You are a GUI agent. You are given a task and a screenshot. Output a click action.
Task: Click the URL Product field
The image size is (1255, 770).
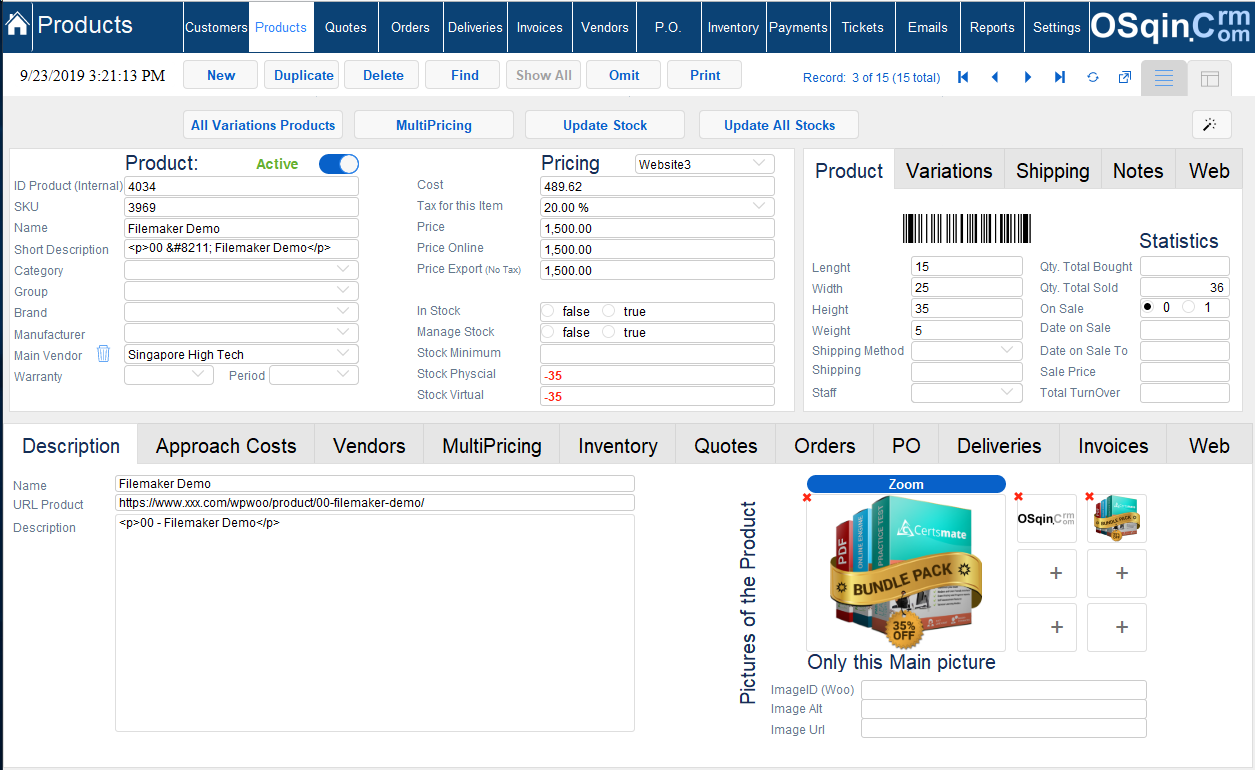(x=375, y=503)
